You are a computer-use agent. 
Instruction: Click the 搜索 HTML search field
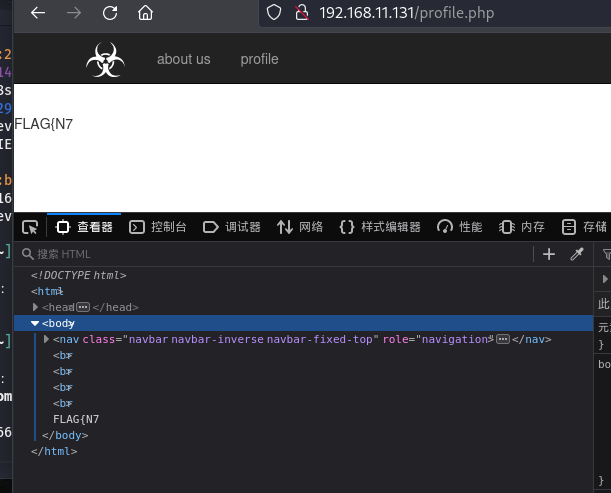point(275,254)
